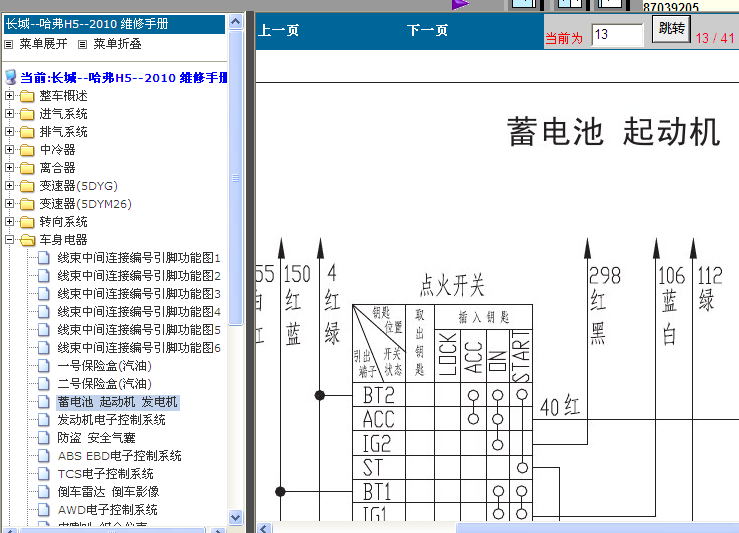Click tree panel scroll down arrow

tap(235, 517)
